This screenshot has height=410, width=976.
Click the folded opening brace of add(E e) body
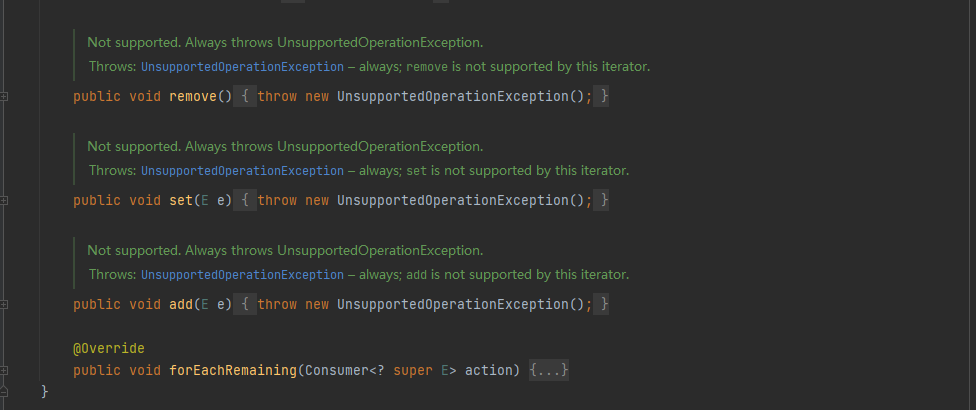click(246, 303)
